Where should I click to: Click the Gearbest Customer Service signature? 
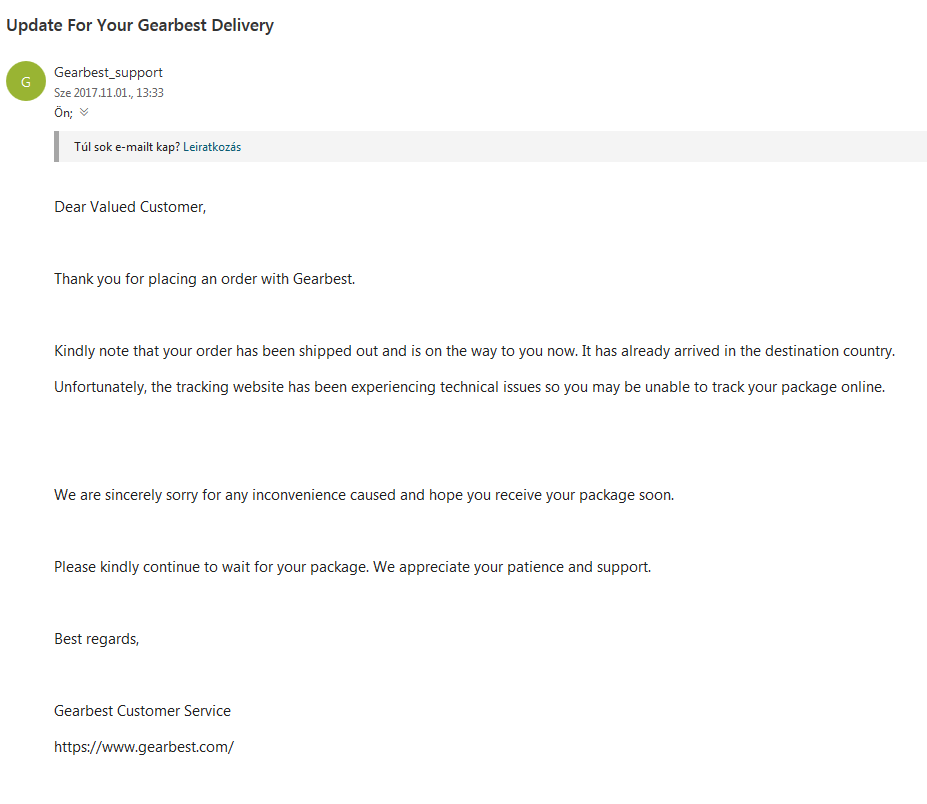tap(142, 711)
